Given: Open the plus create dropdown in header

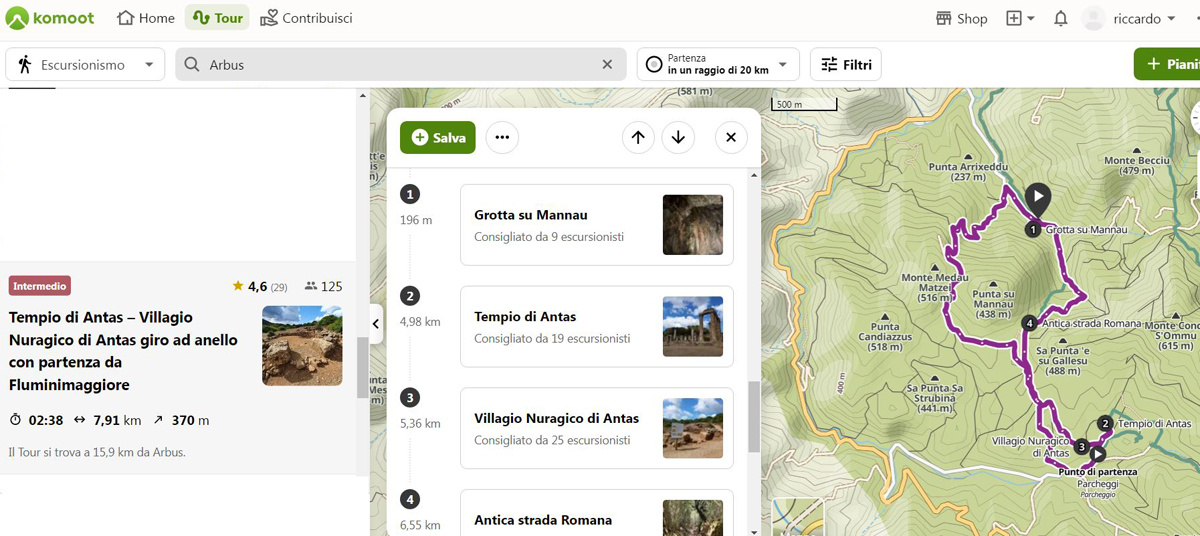Looking at the screenshot, I should [x=1020, y=18].
